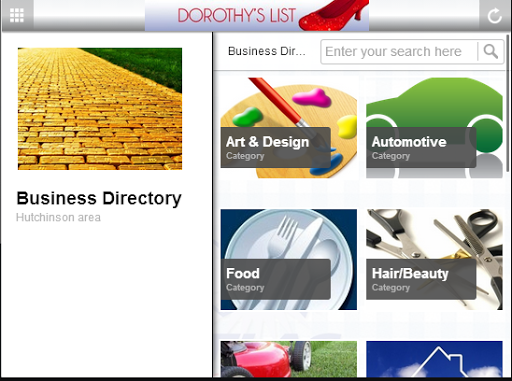Open the Art & Design category
Viewport: 512px width, 381px height.
click(x=289, y=128)
